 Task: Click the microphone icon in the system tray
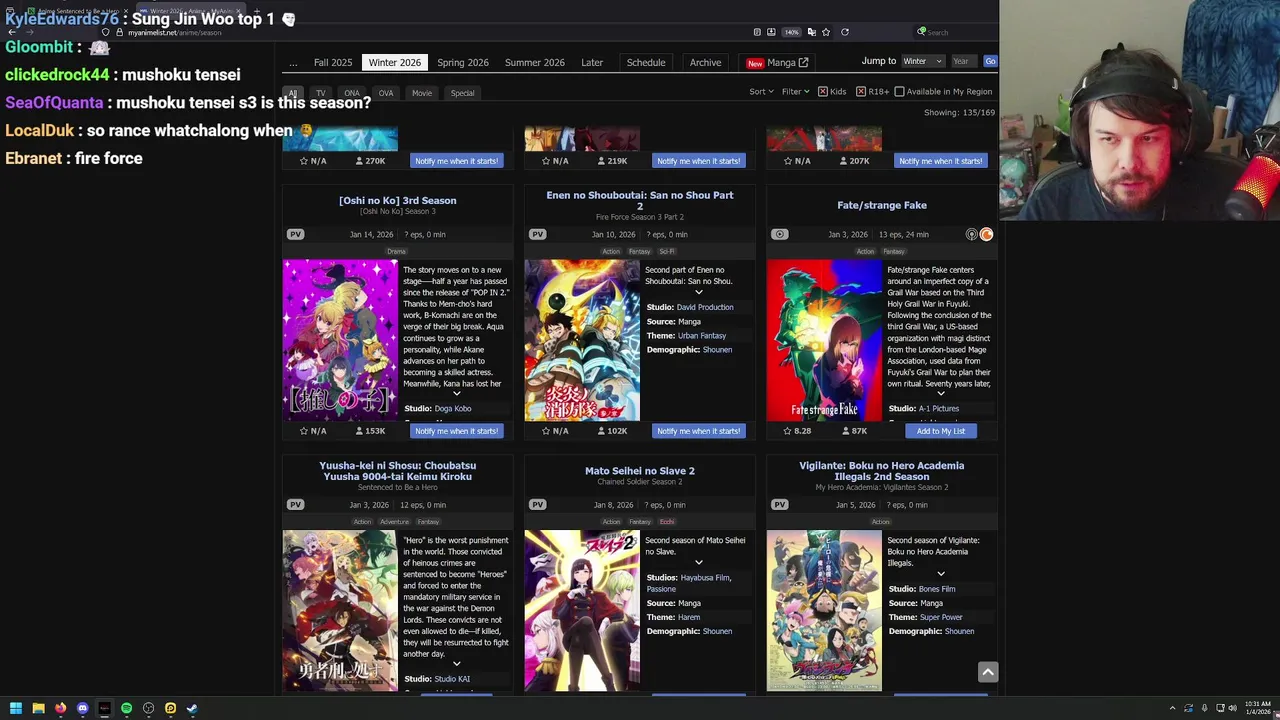pyautogui.click(x=1204, y=708)
